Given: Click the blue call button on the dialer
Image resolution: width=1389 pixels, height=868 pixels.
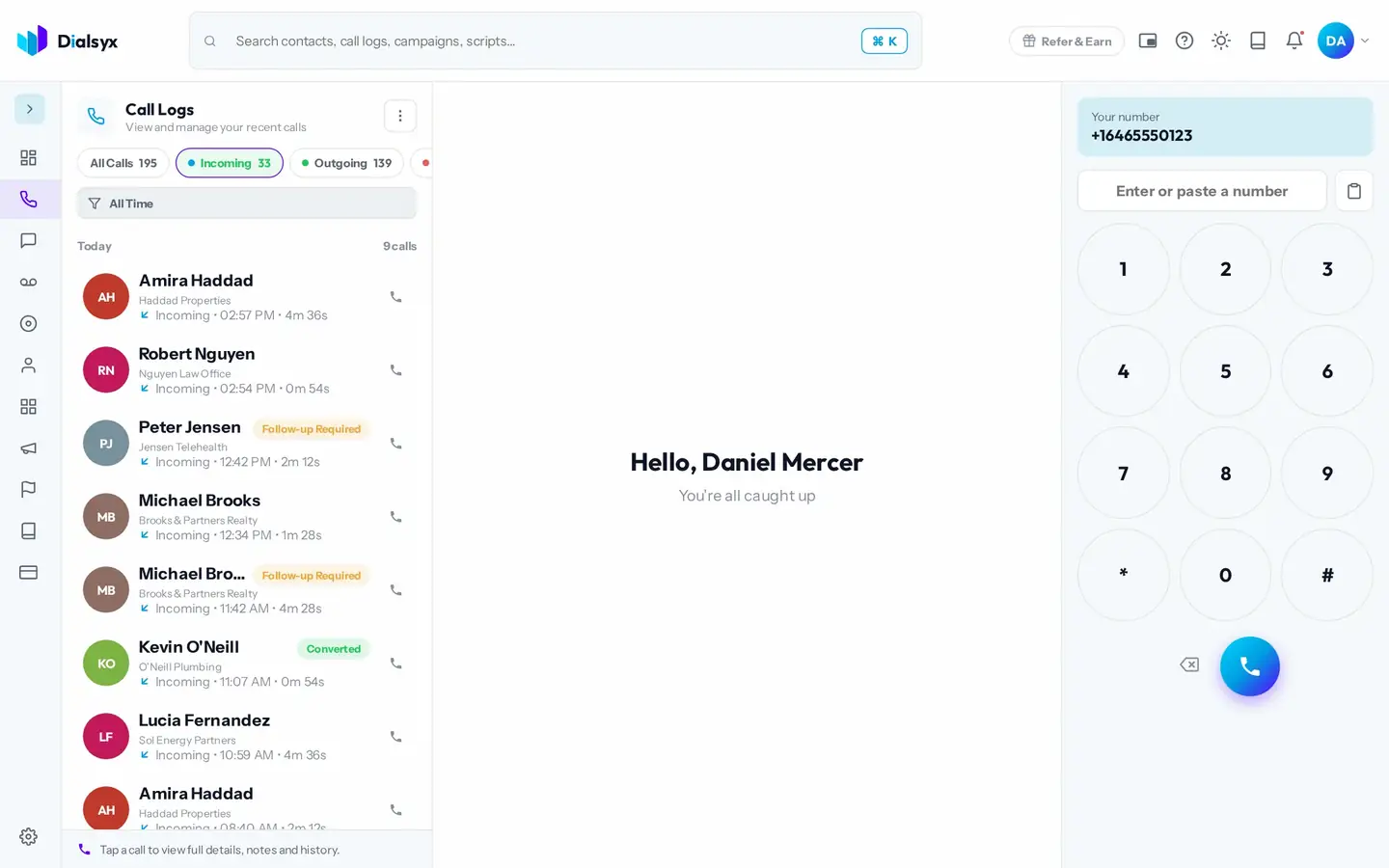Looking at the screenshot, I should [x=1249, y=666].
